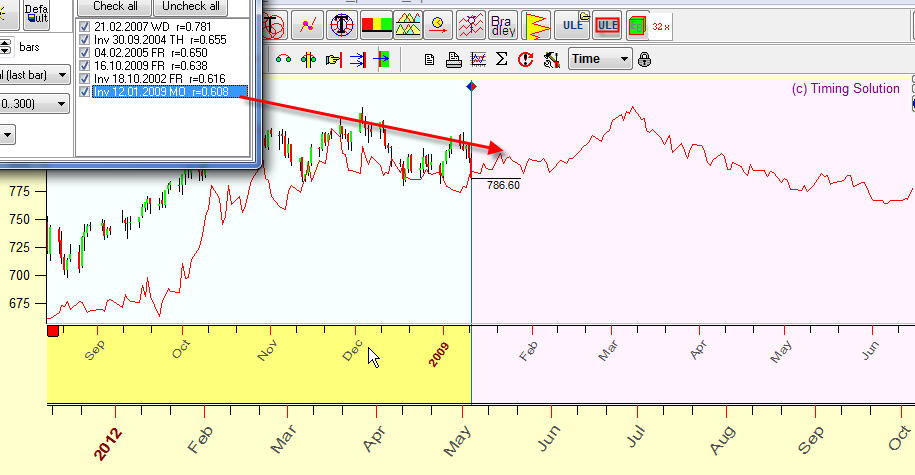The image size is (915, 475).
Task: Open the Bradley toolbar button
Action: click(503, 26)
